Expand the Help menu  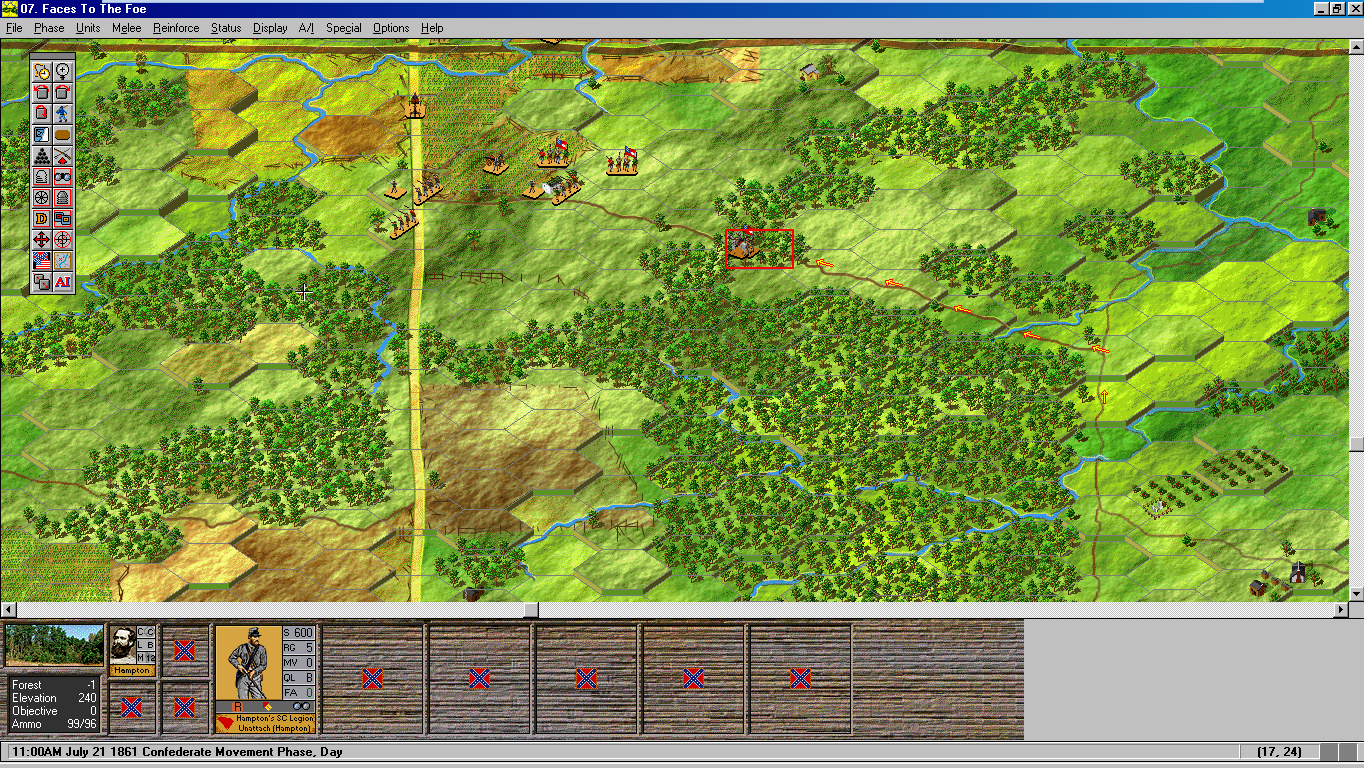(x=432, y=28)
